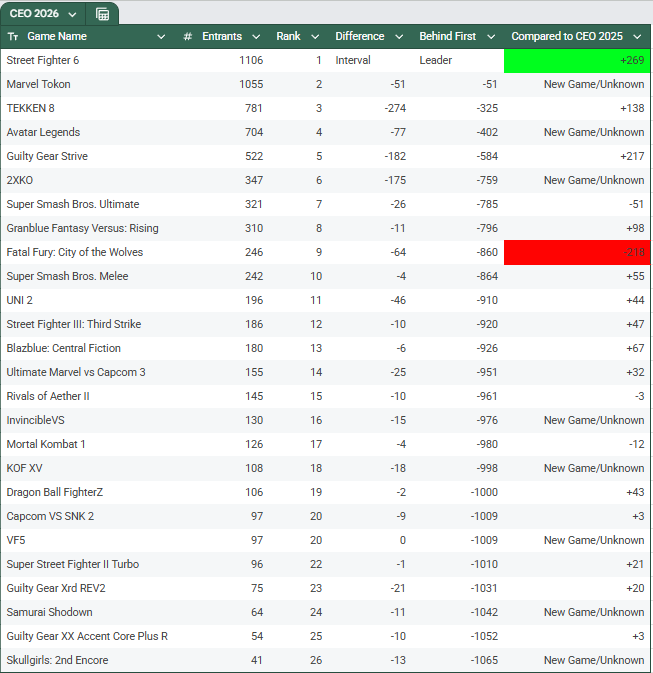Click the -759 Behind First value for 2XKO
Viewport: 653px width, 673px height.
tap(487, 180)
